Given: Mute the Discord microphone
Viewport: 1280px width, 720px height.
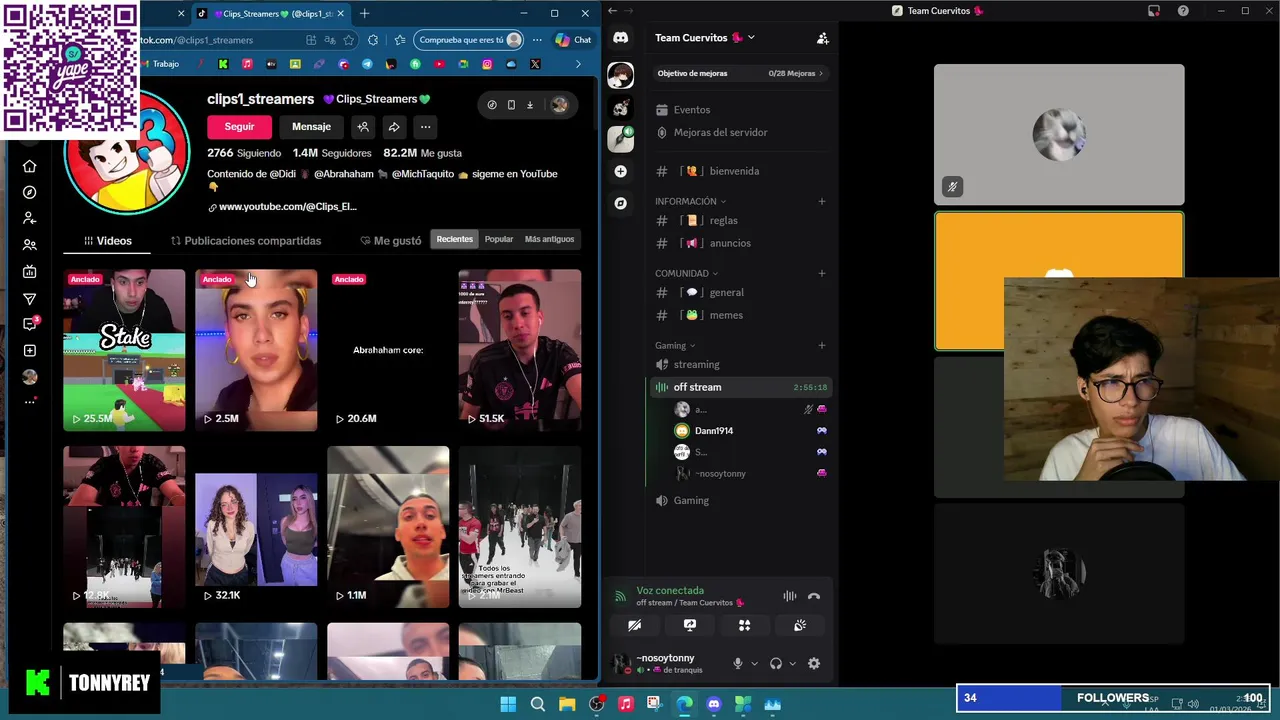Looking at the screenshot, I should [738, 663].
